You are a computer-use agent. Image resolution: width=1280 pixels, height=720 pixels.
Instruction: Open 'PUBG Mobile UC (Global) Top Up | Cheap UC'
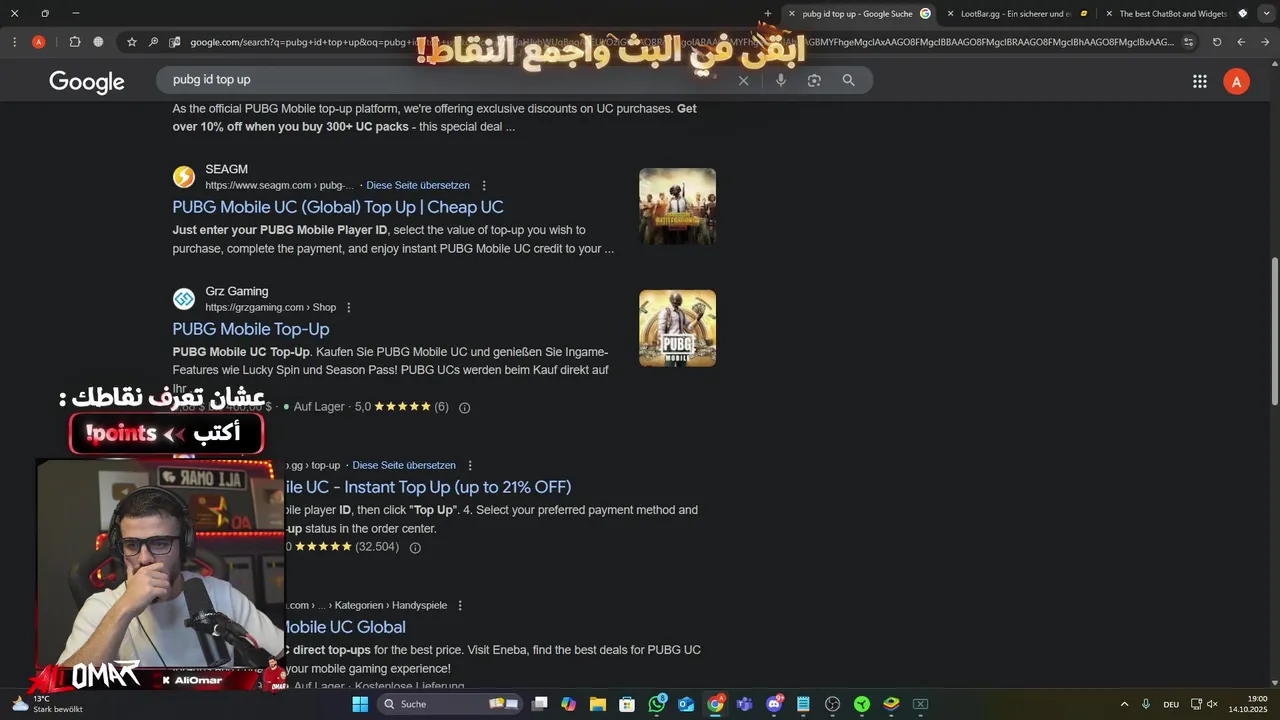coord(338,207)
